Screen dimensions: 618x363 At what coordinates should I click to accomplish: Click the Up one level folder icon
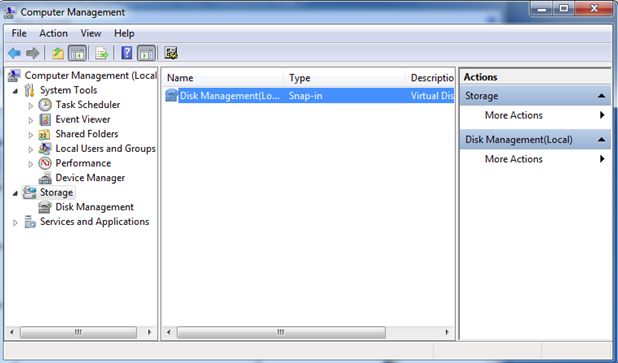click(58, 53)
